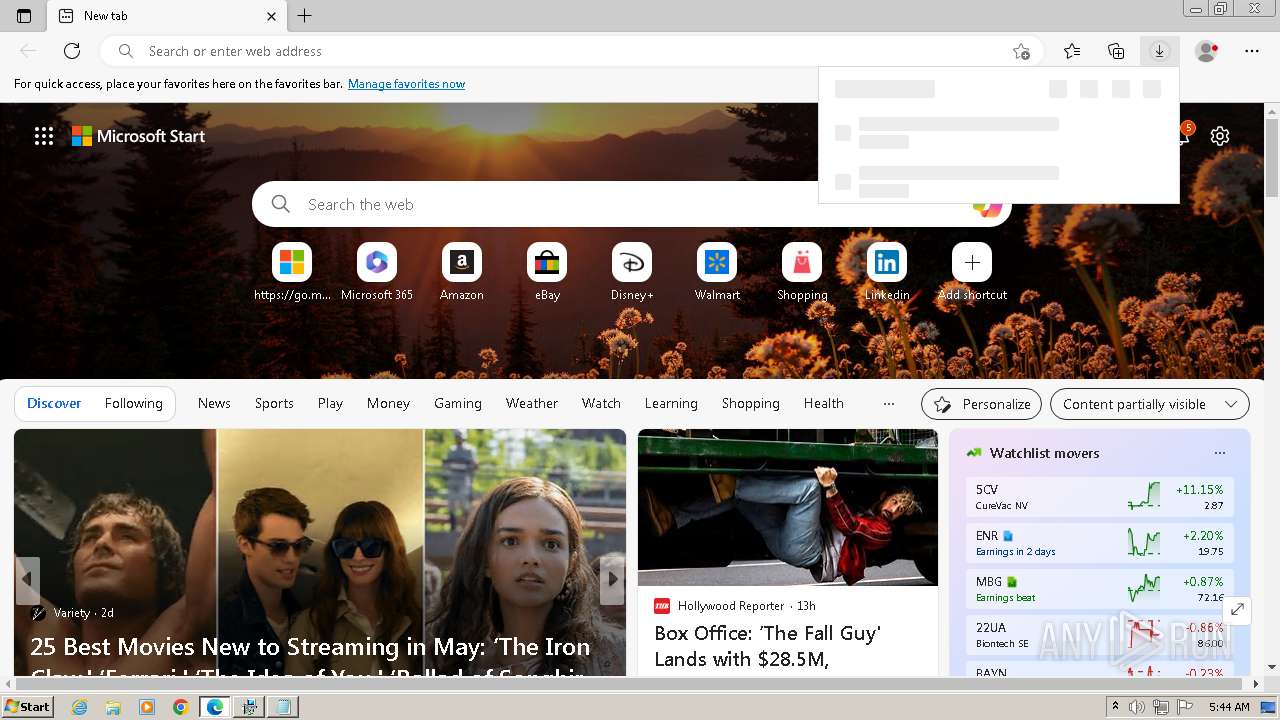Open Internet Explorer from the taskbar
Viewport: 1280px width, 720px height.
(x=80, y=707)
